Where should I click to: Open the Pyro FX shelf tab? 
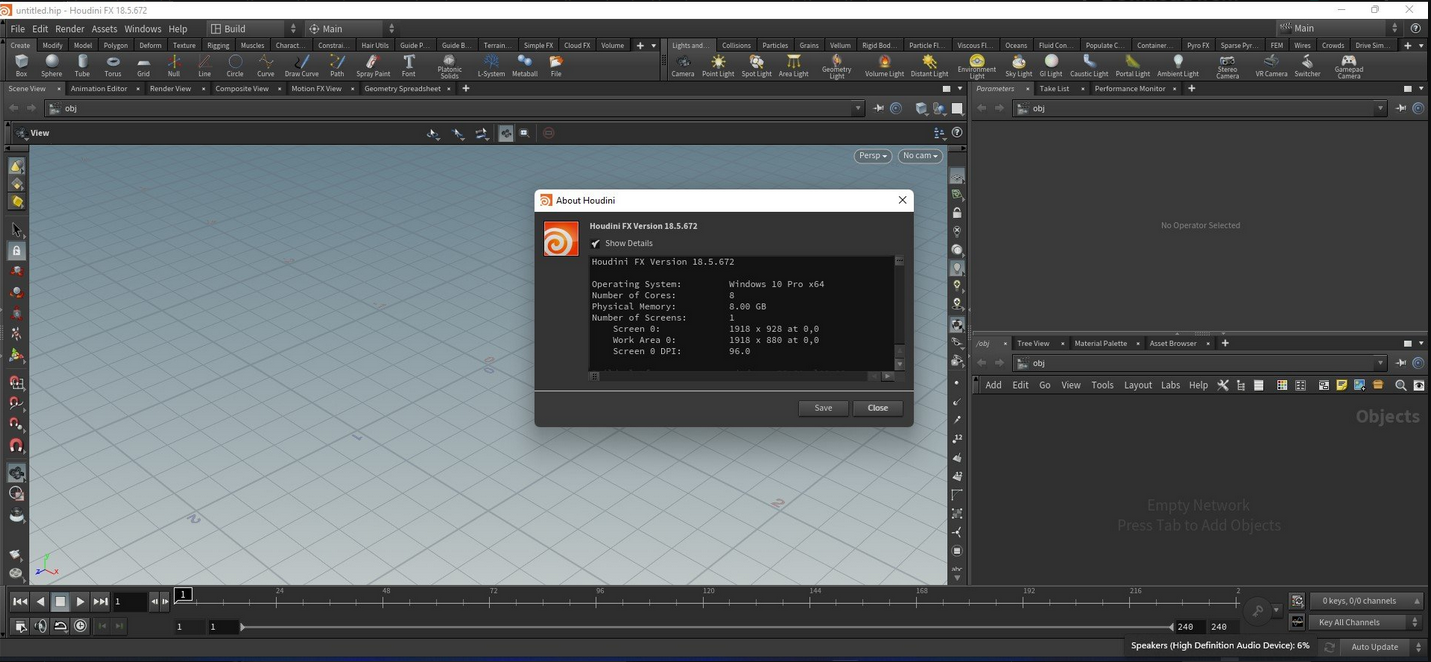[1197, 45]
